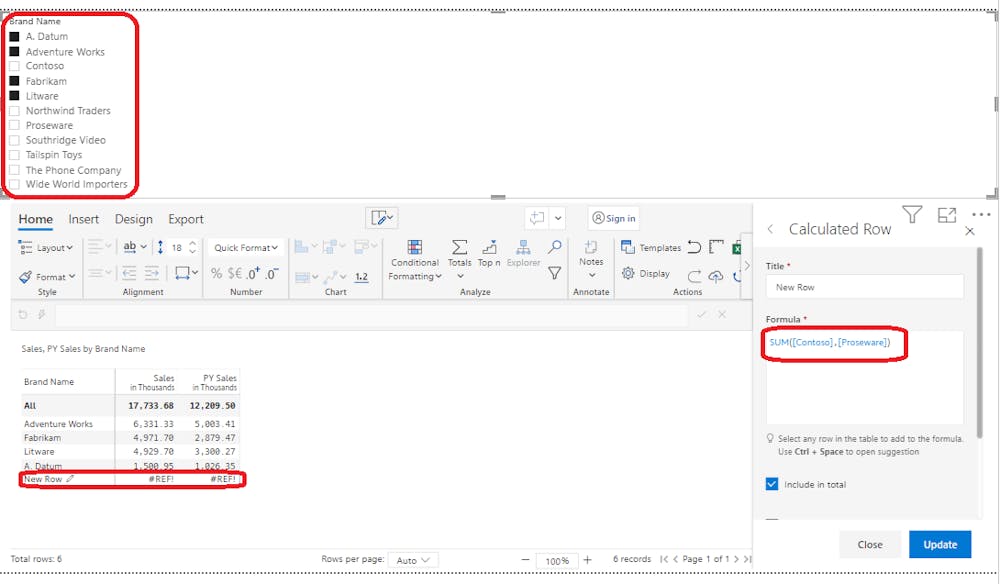1000x584 pixels.
Task: Click the currency $€ format icon
Action: (x=235, y=274)
